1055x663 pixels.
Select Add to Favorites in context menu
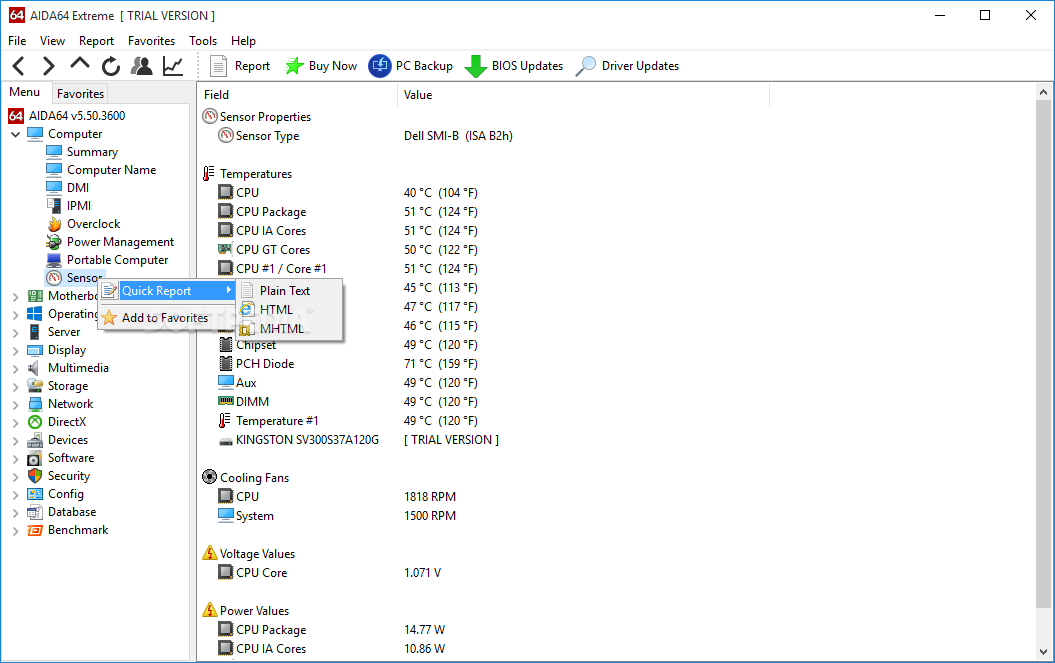point(165,318)
